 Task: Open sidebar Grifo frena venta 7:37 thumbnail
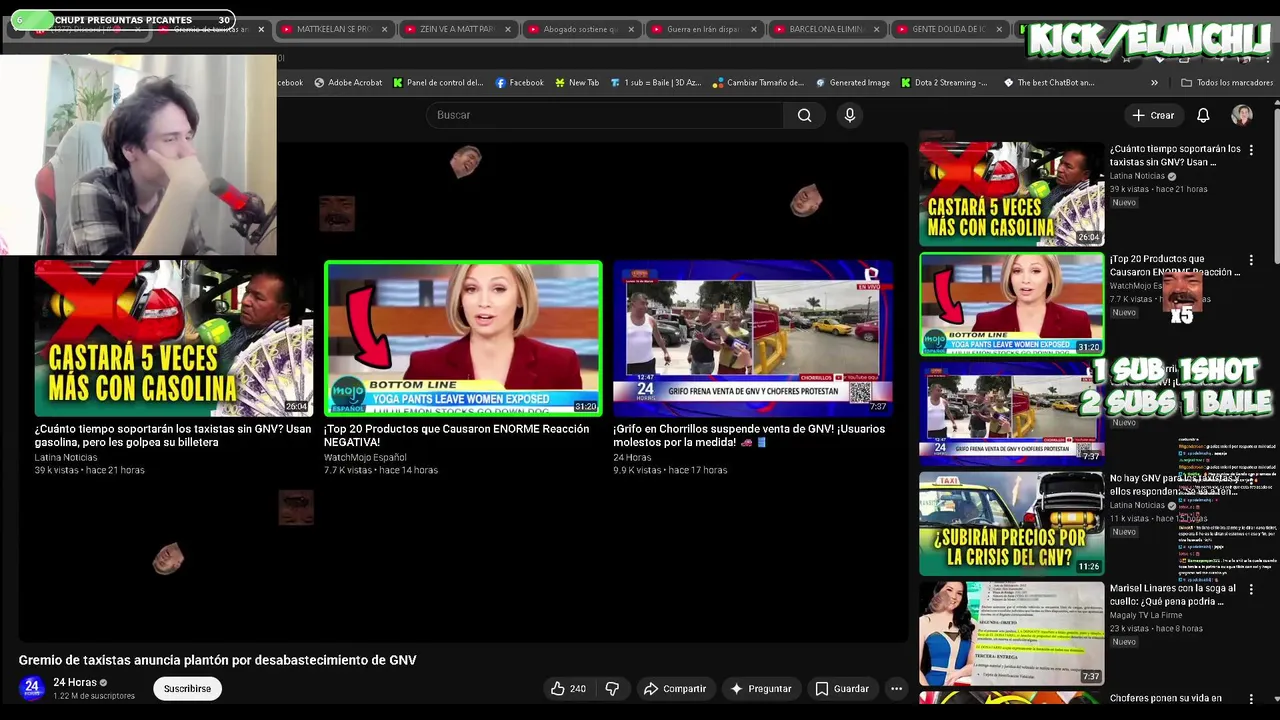coord(1012,414)
